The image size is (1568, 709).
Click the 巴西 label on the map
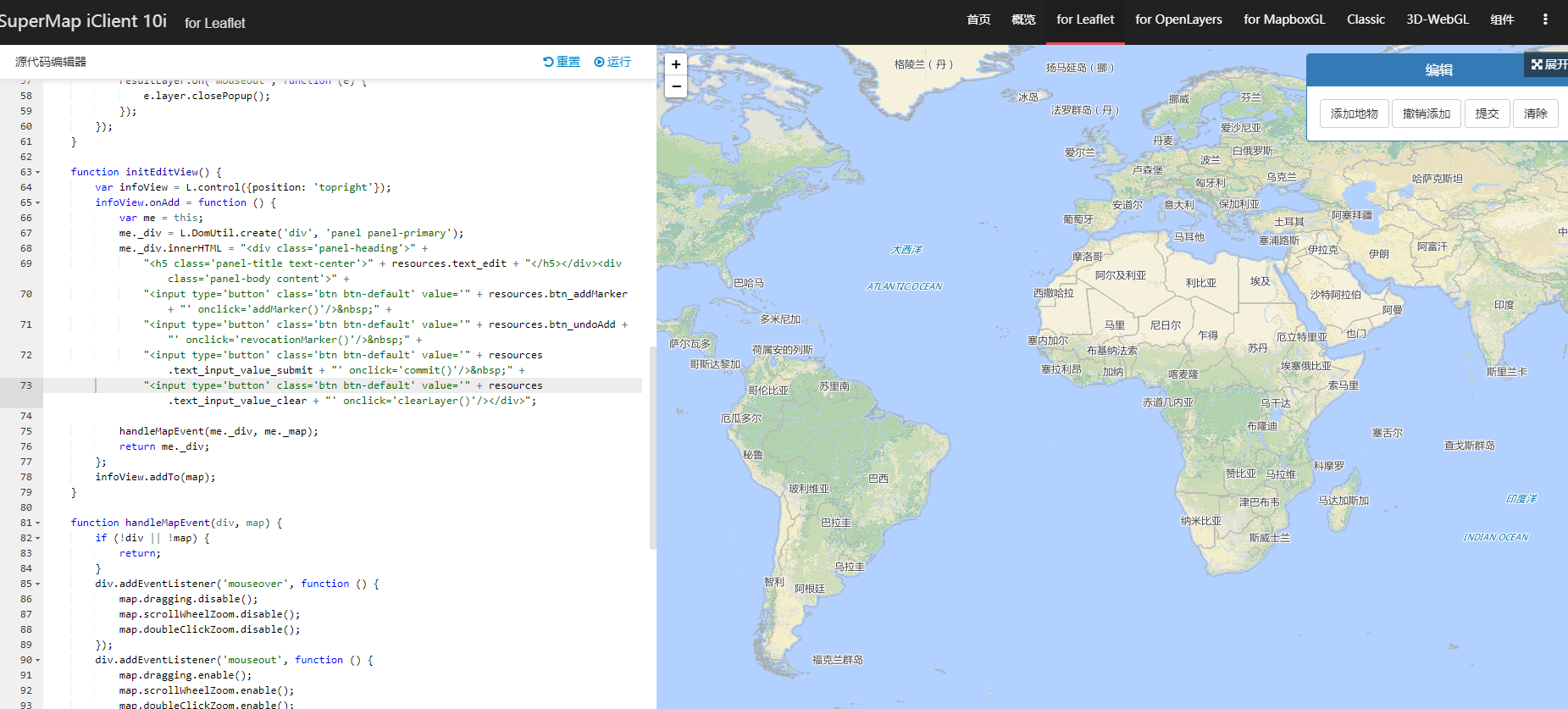(x=878, y=479)
